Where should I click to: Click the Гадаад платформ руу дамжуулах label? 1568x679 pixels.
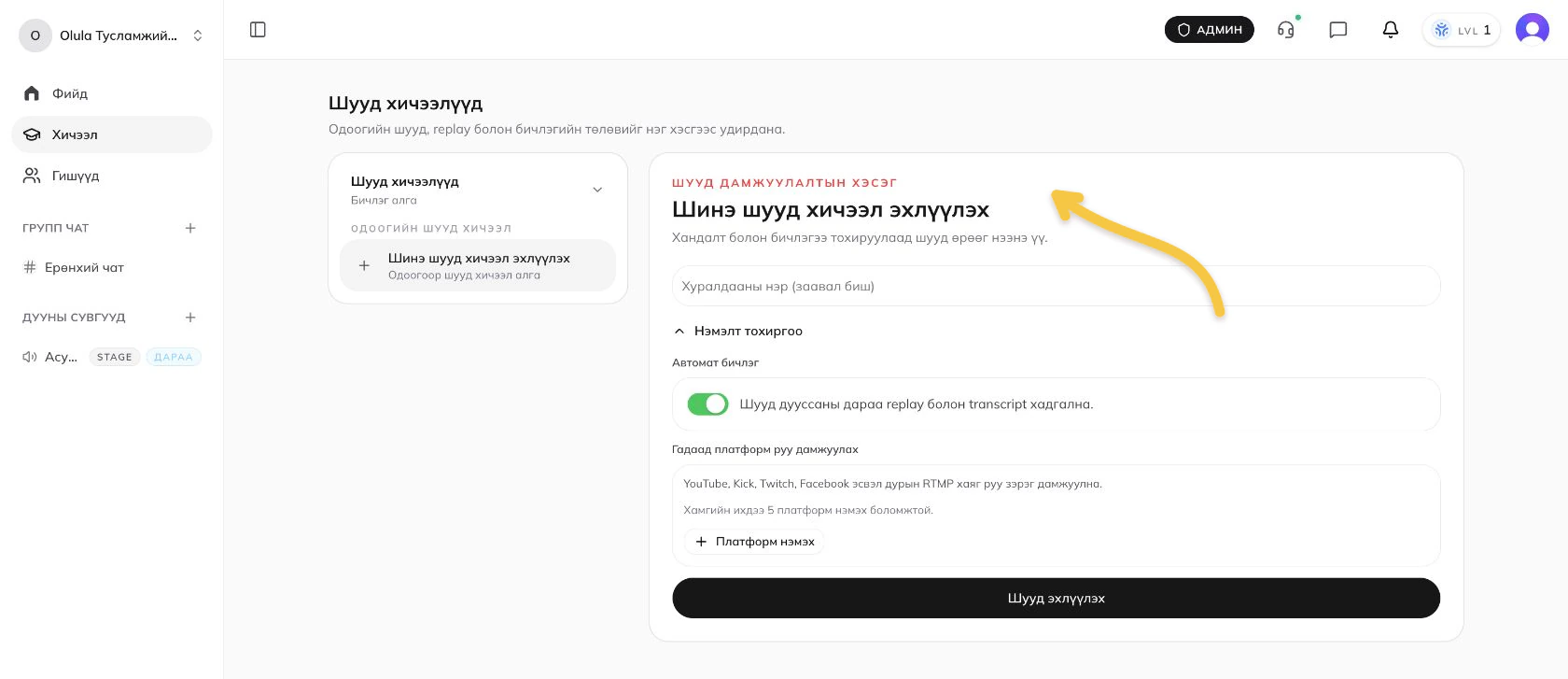click(765, 449)
